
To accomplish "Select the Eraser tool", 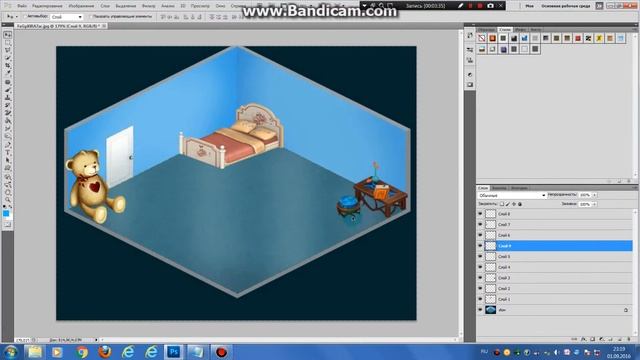I will 7,113.
